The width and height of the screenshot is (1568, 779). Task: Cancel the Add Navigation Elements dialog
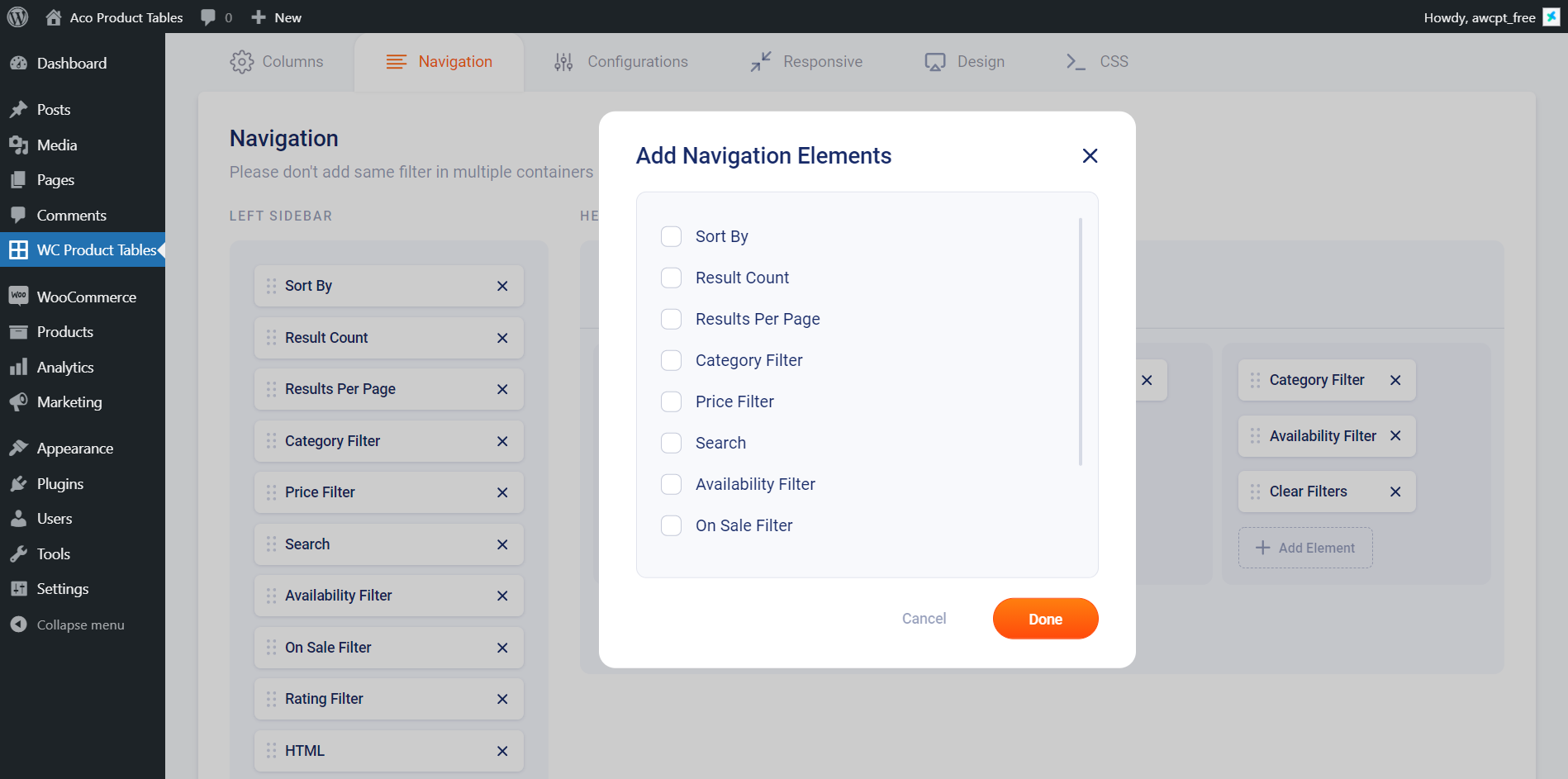[x=924, y=619]
